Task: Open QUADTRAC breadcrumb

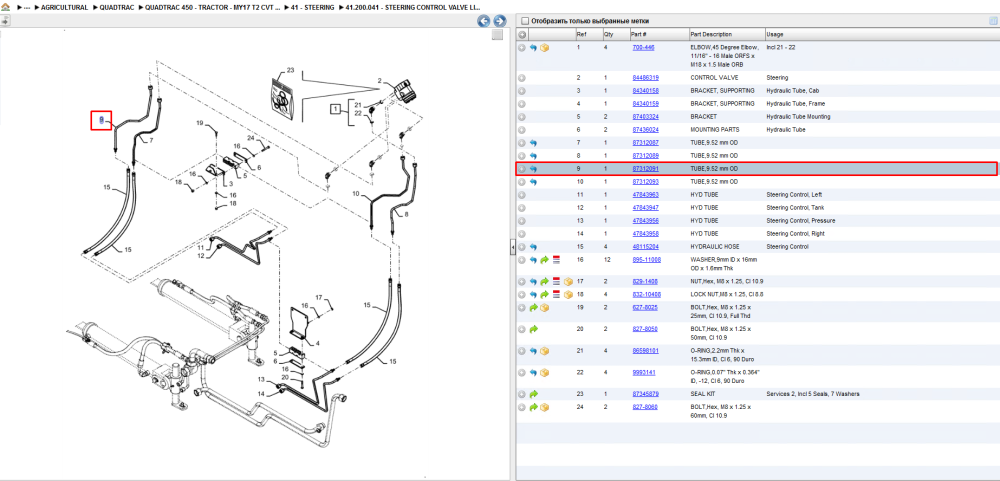Action: [x=115, y=8]
